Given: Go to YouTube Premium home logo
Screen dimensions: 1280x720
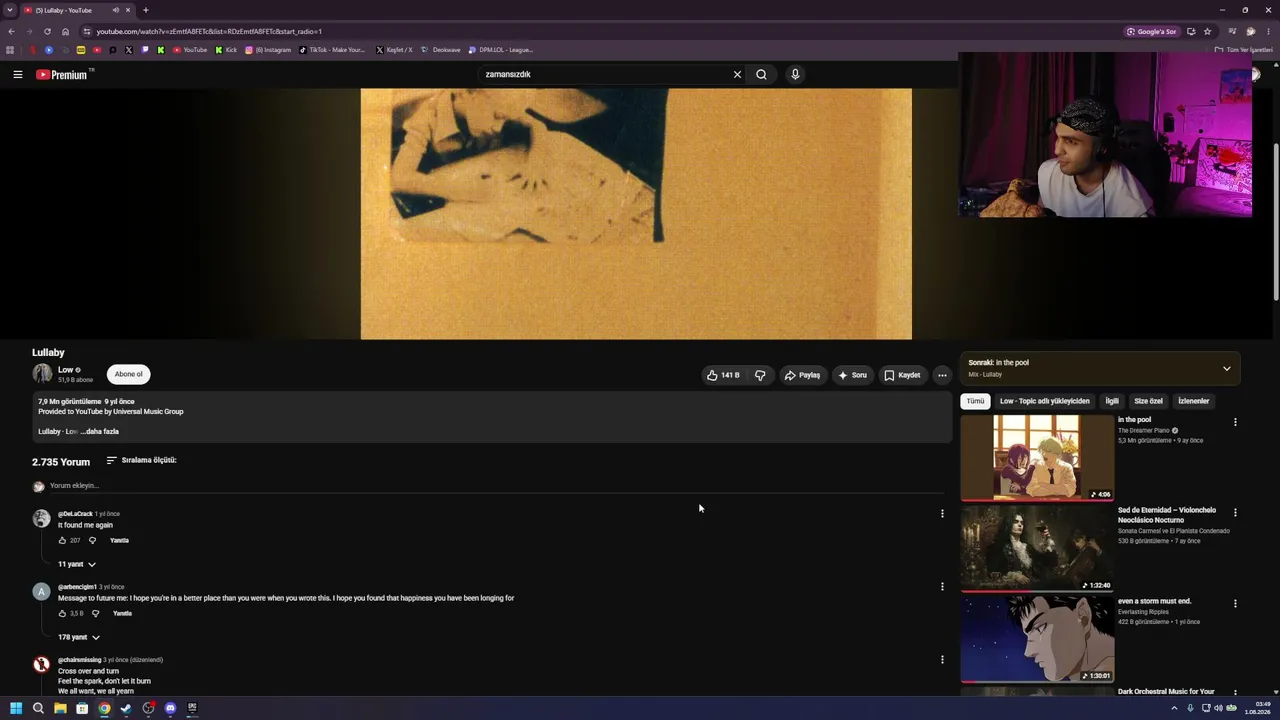Looking at the screenshot, I should (62, 74).
